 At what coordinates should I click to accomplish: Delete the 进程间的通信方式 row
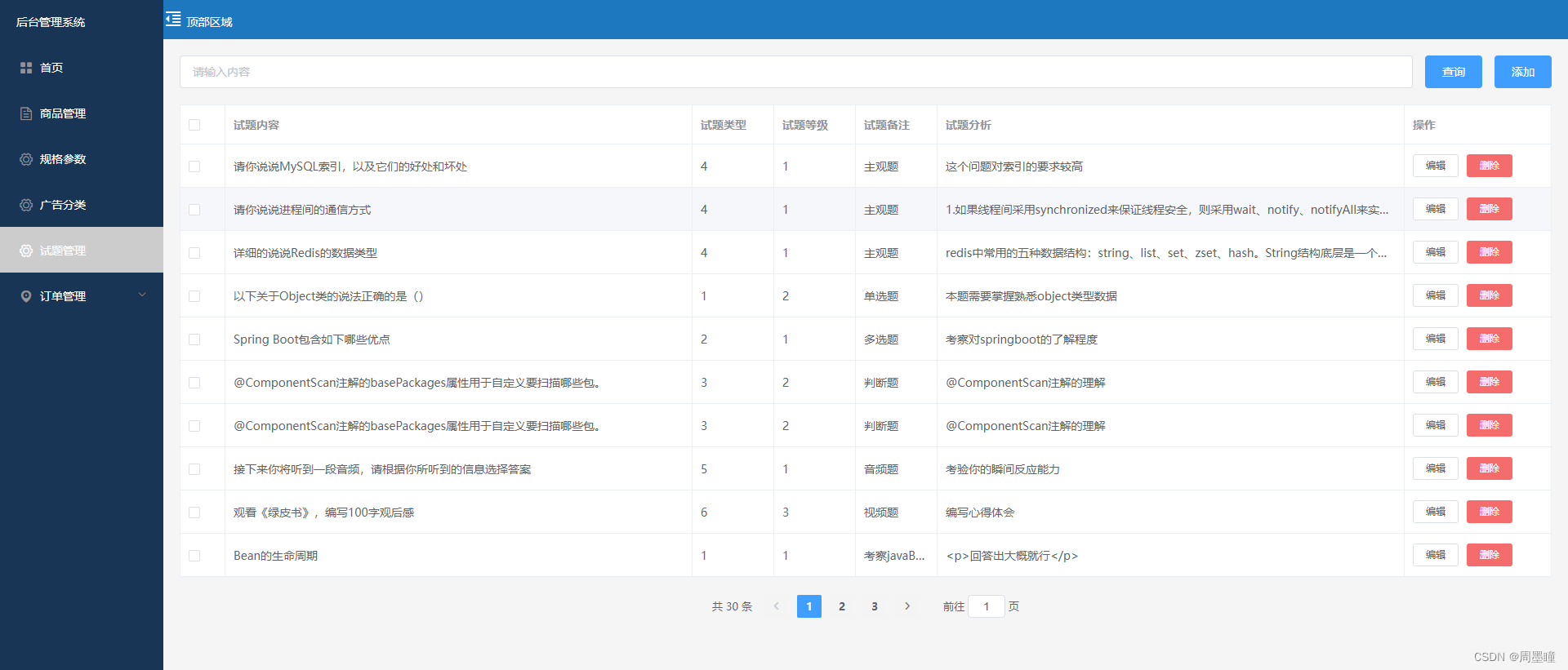[x=1490, y=209]
